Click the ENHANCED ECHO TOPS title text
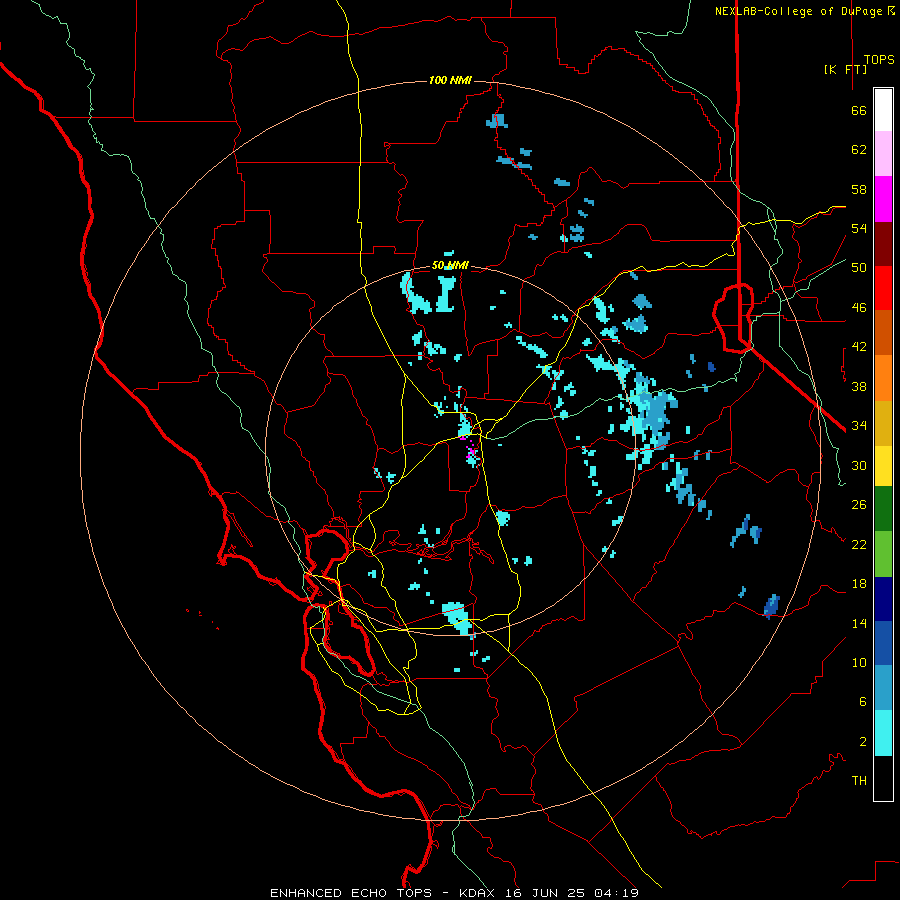This screenshot has width=900, height=900. 351,893
